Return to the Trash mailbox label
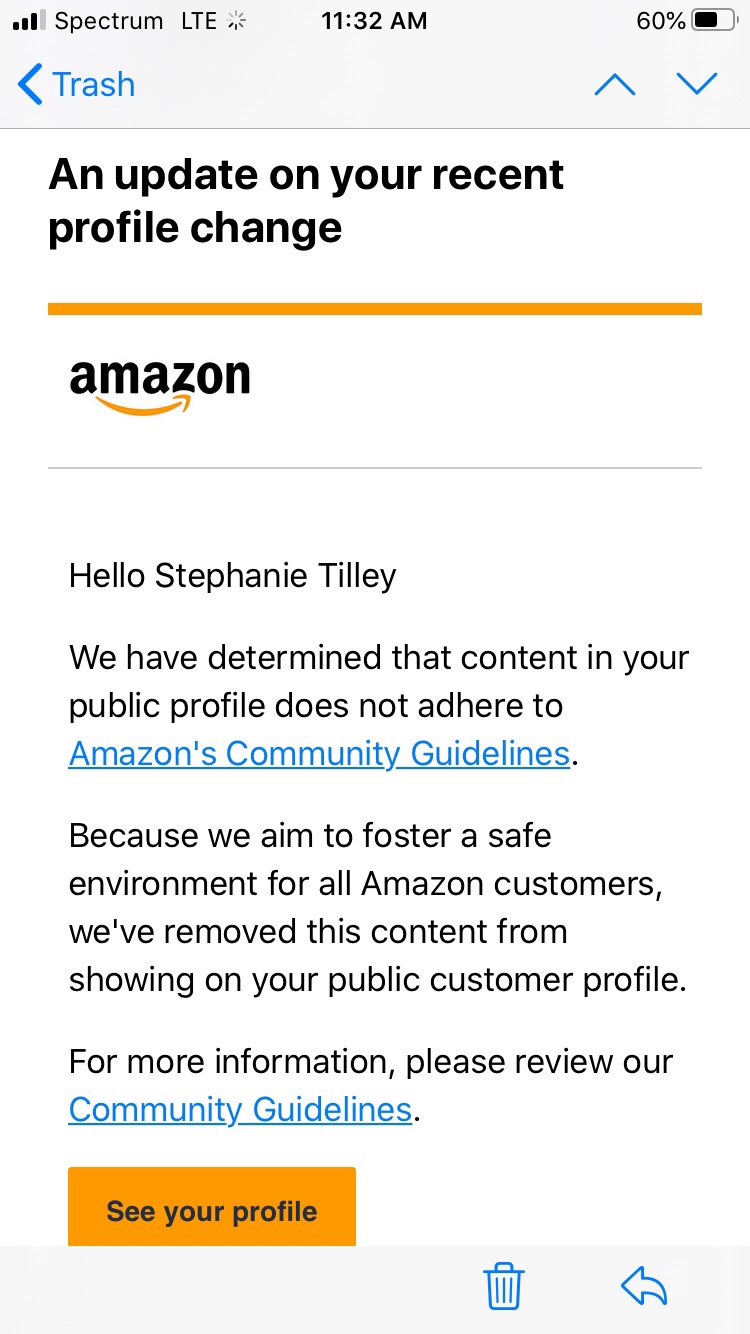Screen dimensions: 750x1334 [x=94, y=85]
